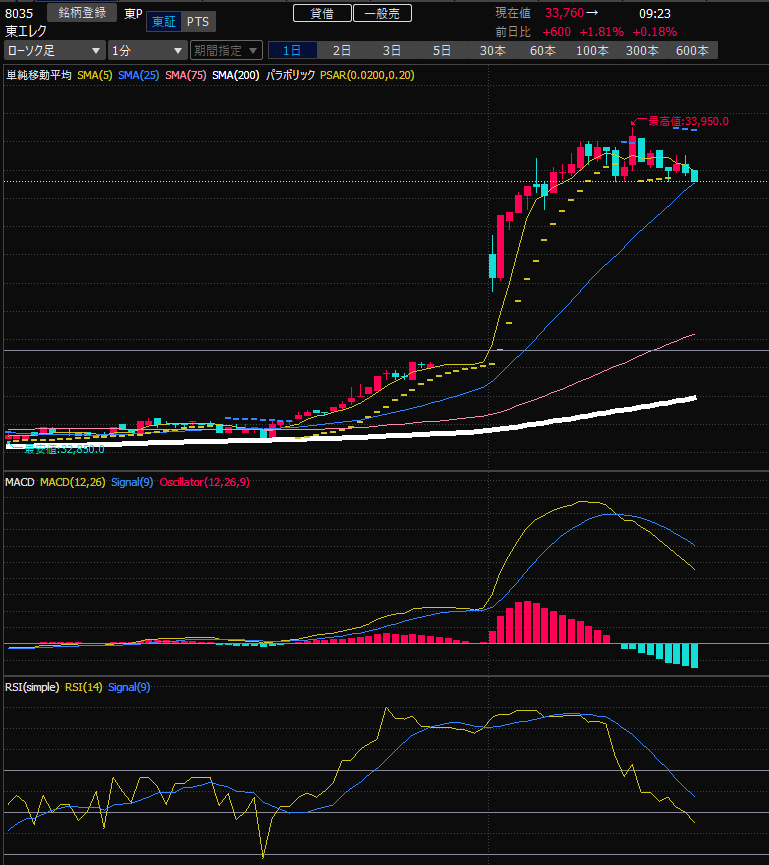Switch to the 5日 period tab
This screenshot has width=769, height=865.
click(x=442, y=50)
